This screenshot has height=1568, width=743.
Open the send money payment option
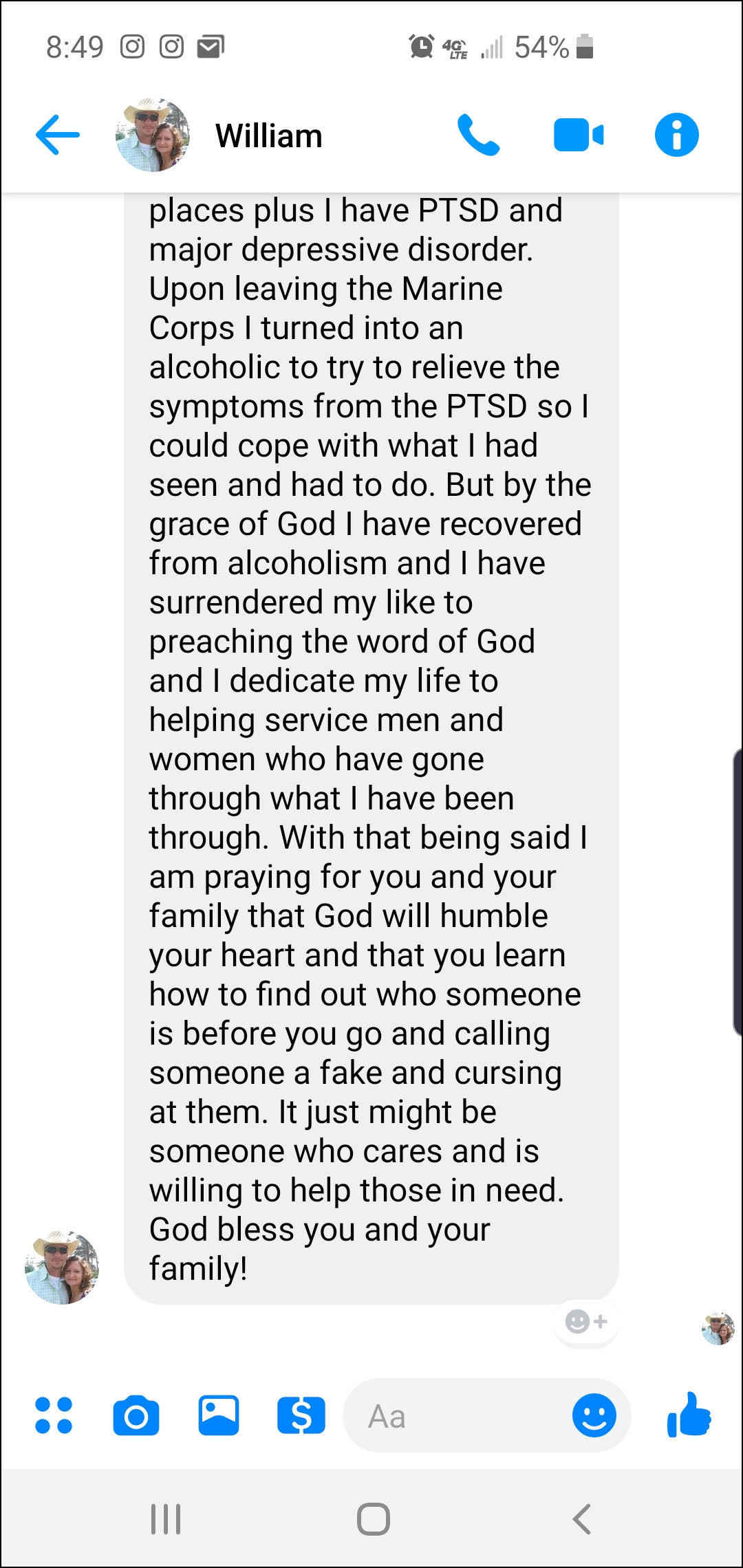coord(301,1415)
